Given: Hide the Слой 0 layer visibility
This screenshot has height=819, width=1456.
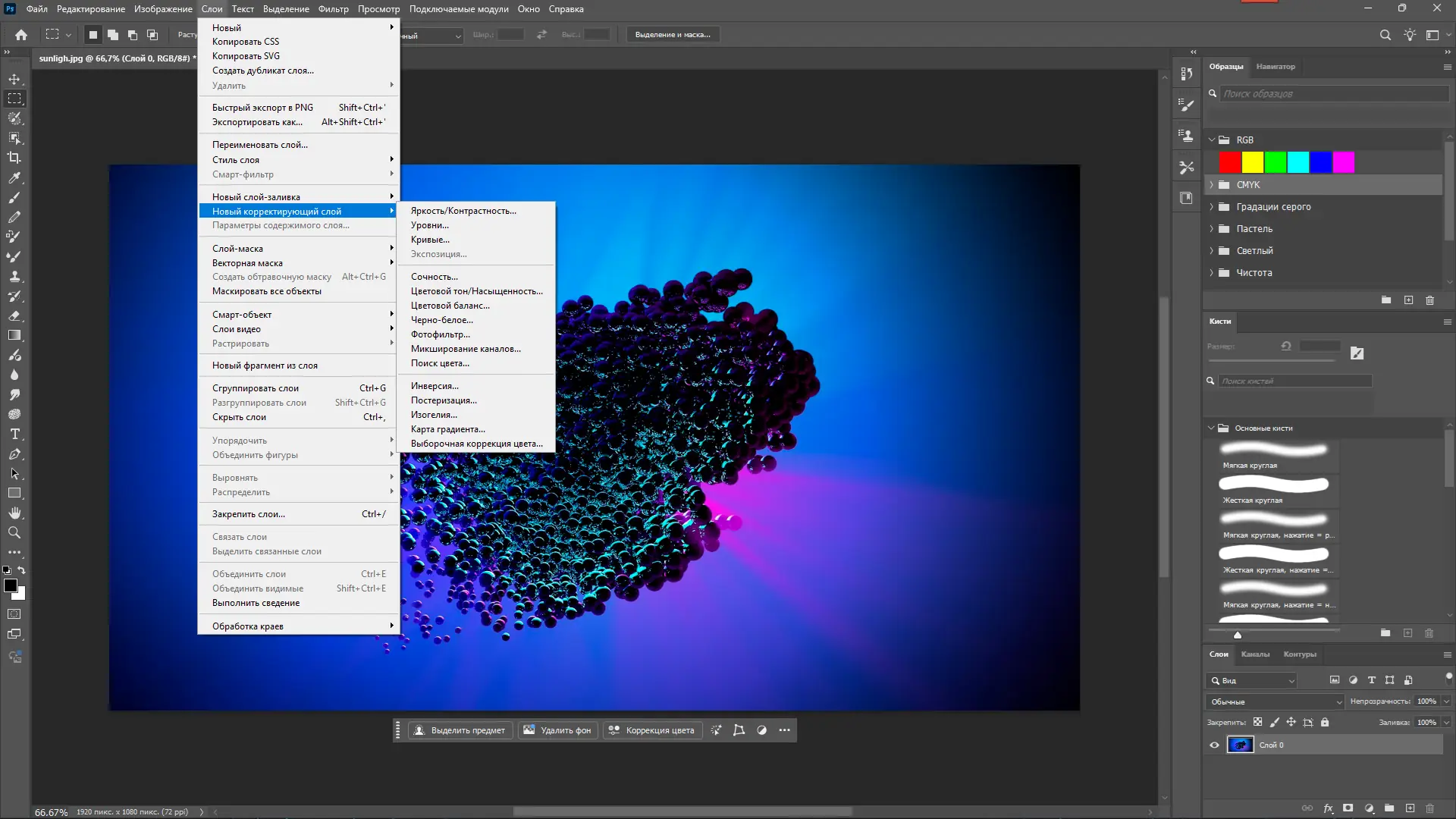Looking at the screenshot, I should [1214, 745].
